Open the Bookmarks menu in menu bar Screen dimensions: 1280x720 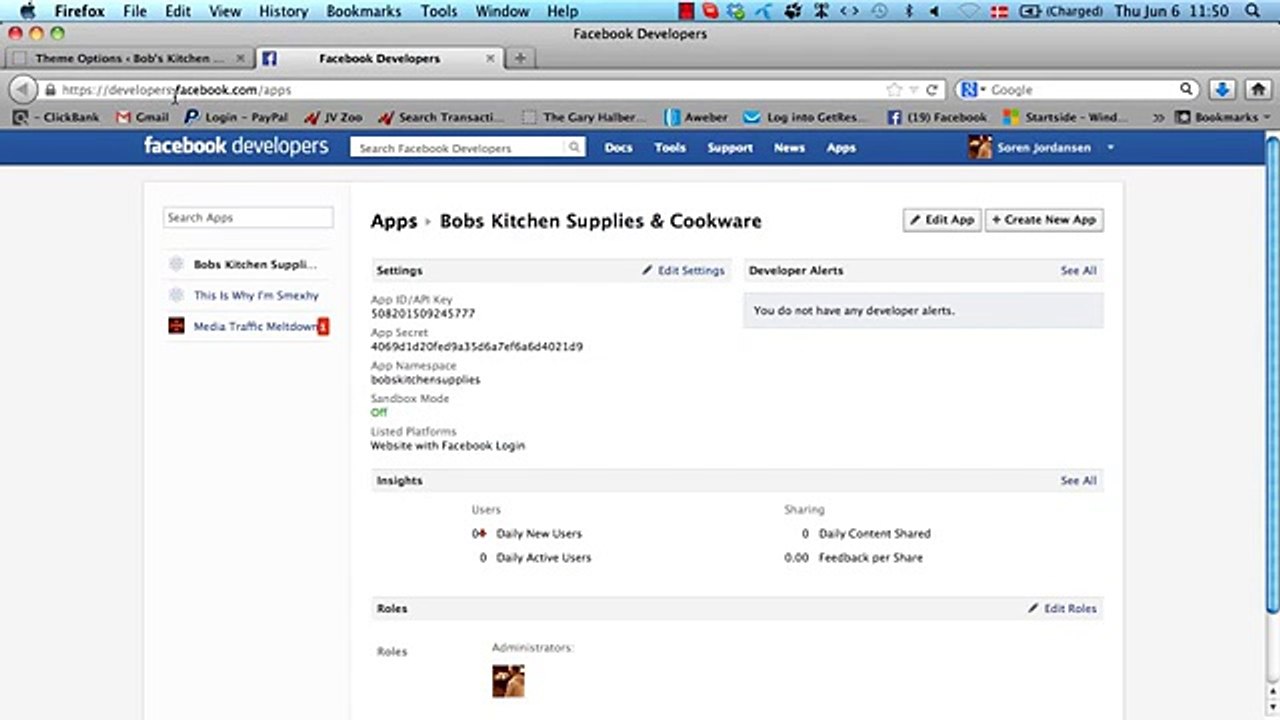pos(364,11)
